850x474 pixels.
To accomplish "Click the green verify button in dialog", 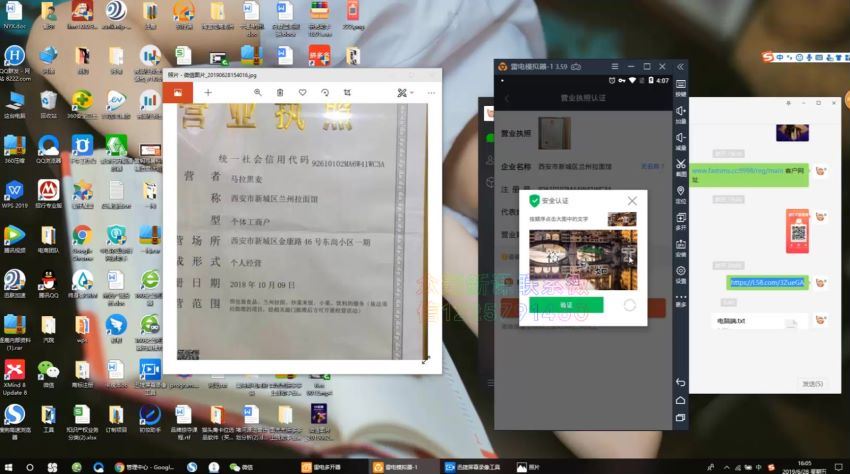I will coord(566,304).
